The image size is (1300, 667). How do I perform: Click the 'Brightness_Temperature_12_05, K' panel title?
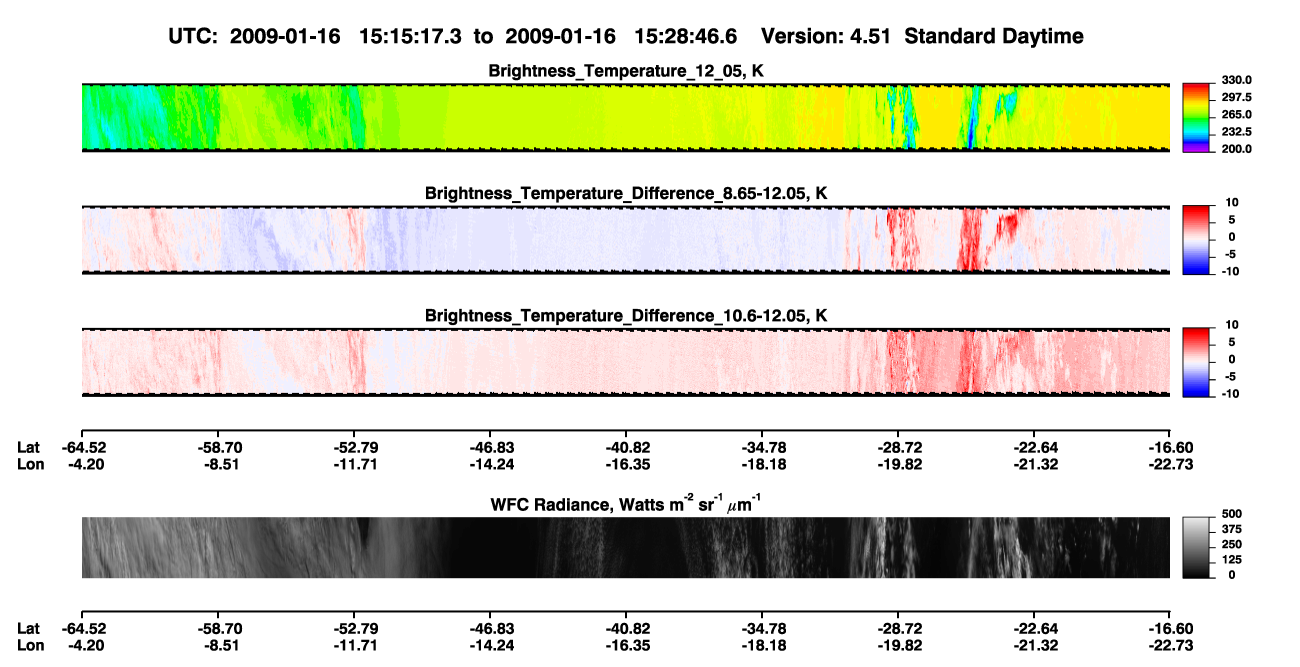(626, 71)
